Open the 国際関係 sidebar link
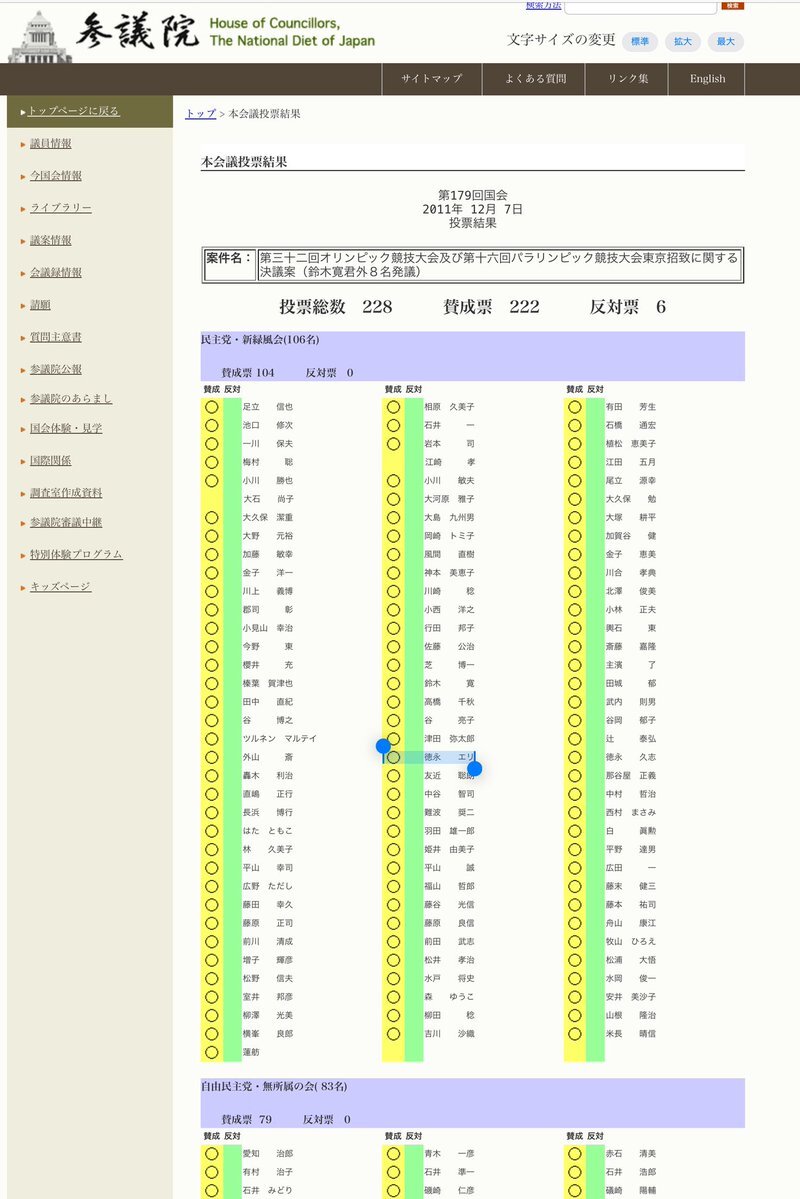Viewport: 800px width, 1199px height. pos(50,461)
